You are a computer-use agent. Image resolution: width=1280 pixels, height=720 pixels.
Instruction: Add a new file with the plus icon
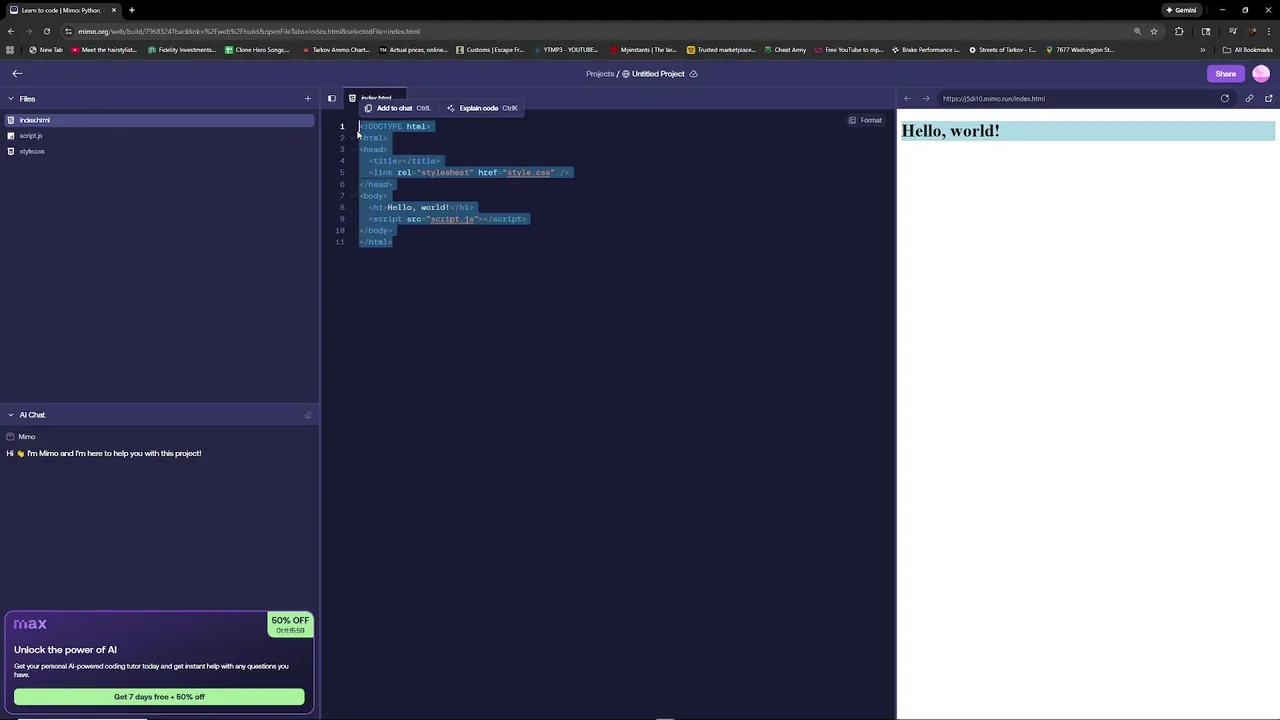coord(308,99)
